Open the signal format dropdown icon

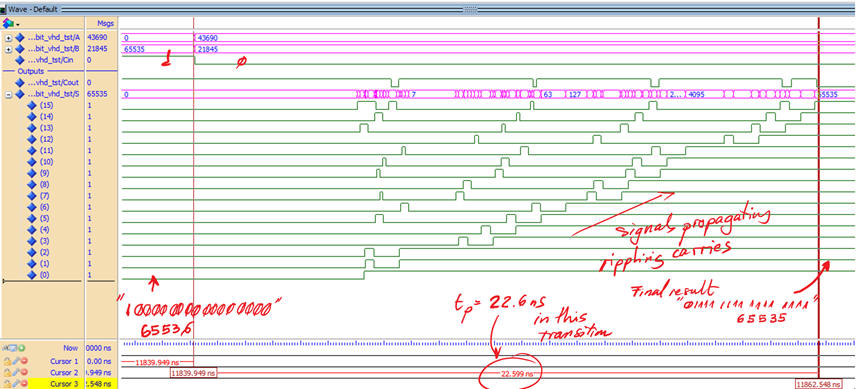pos(10,23)
